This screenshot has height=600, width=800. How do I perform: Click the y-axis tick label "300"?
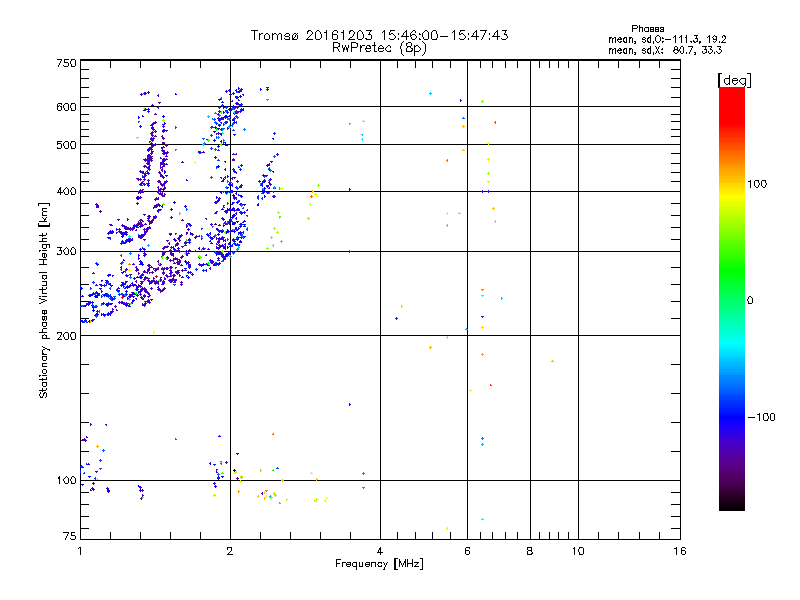66,252
